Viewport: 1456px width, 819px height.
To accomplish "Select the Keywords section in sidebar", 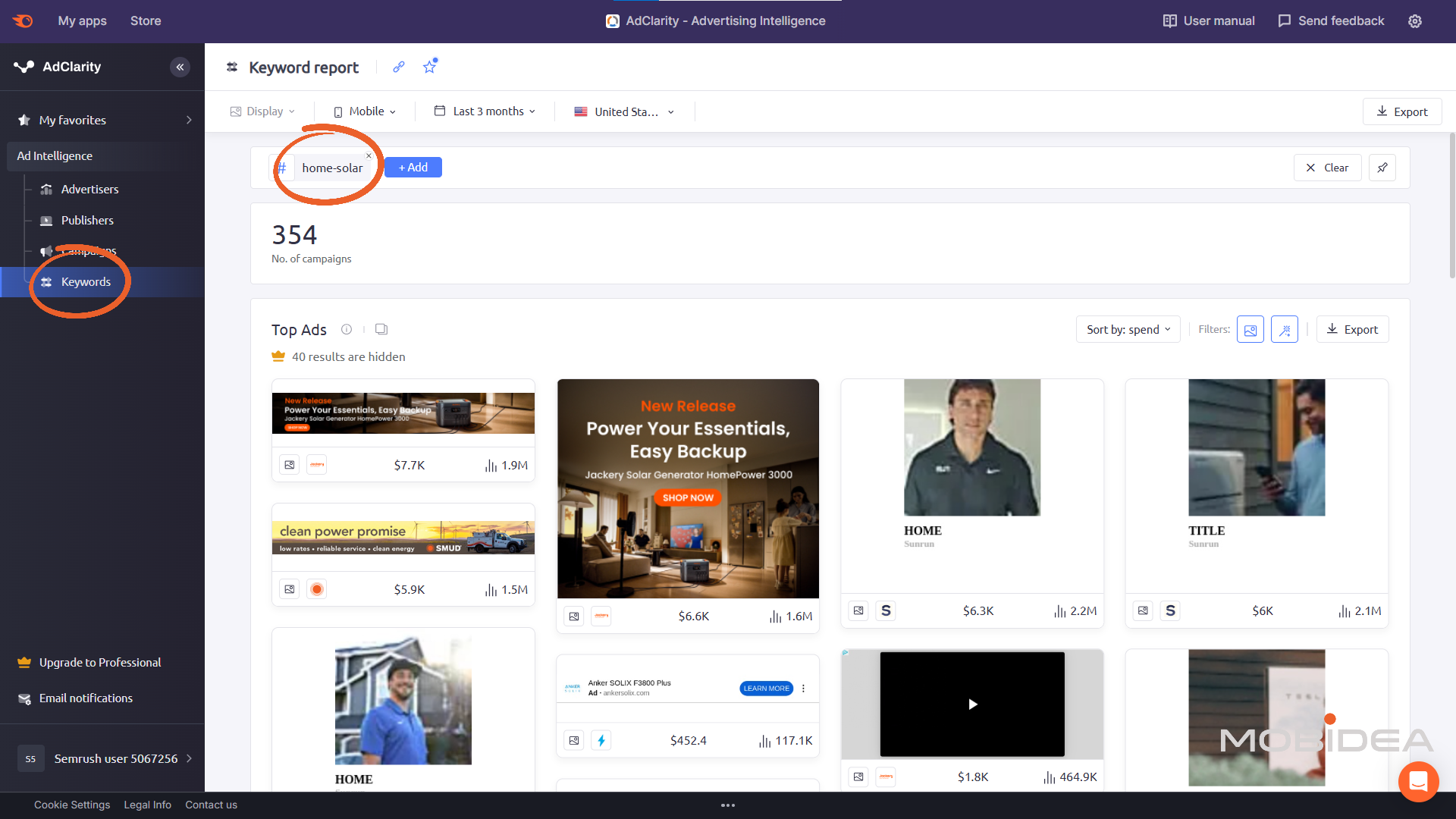I will pyautogui.click(x=85, y=281).
